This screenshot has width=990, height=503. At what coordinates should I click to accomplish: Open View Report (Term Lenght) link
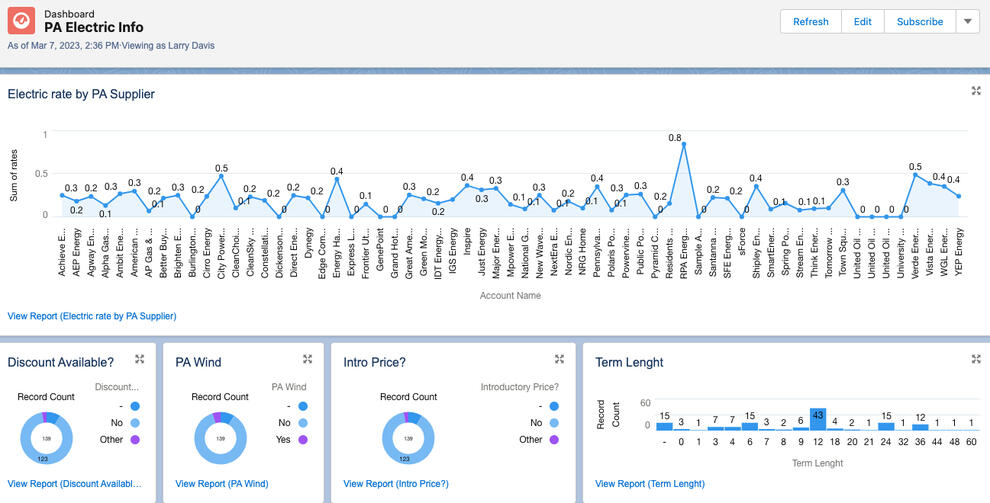(650, 484)
